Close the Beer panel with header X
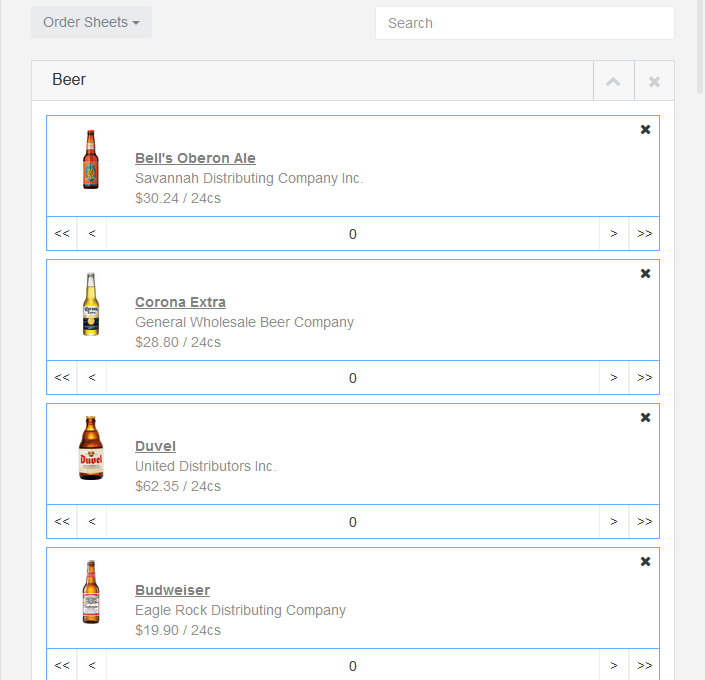Image resolution: width=705 pixels, height=680 pixels. 654,81
